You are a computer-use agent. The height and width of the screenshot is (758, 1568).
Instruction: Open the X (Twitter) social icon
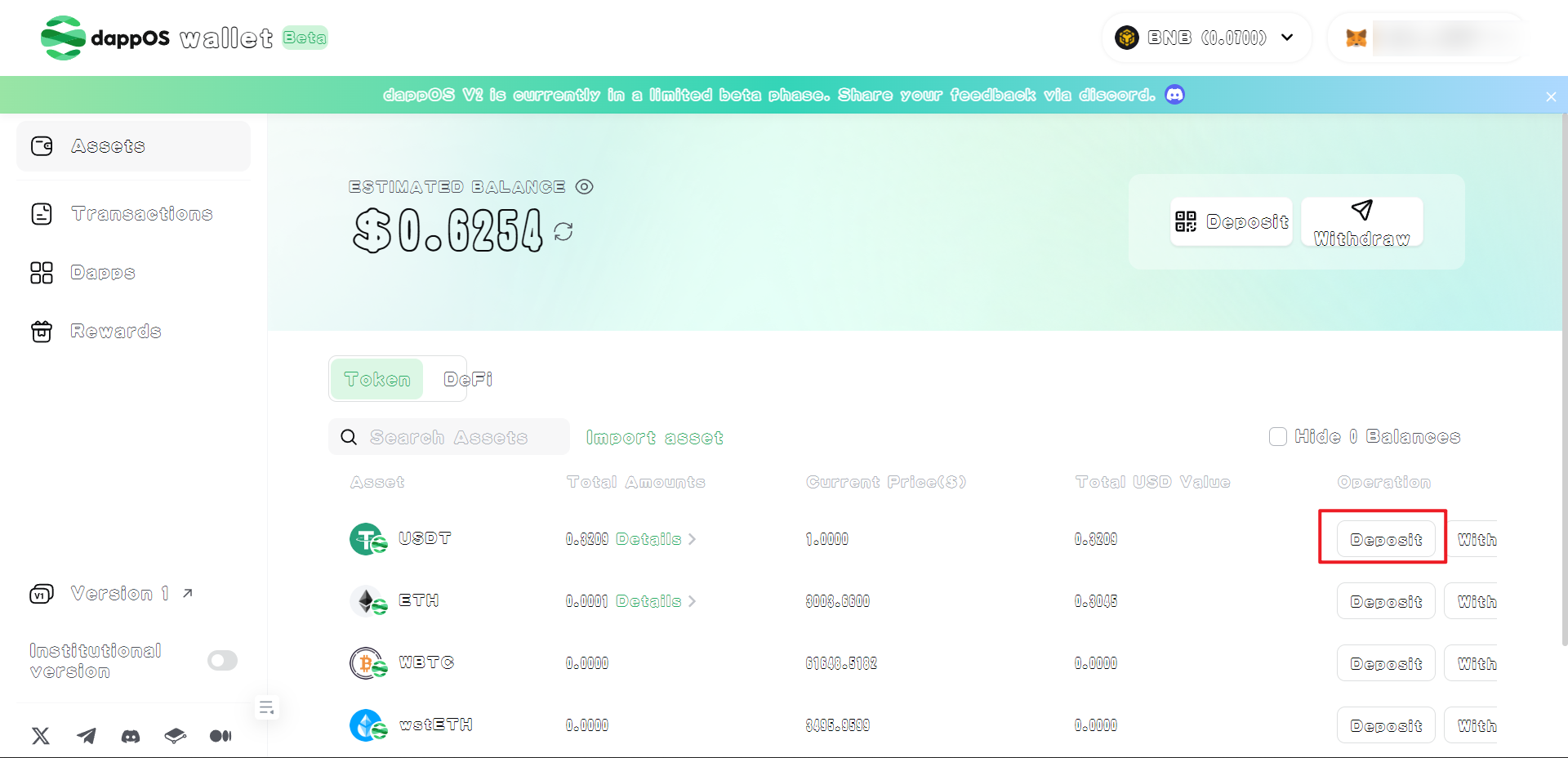[x=41, y=736]
